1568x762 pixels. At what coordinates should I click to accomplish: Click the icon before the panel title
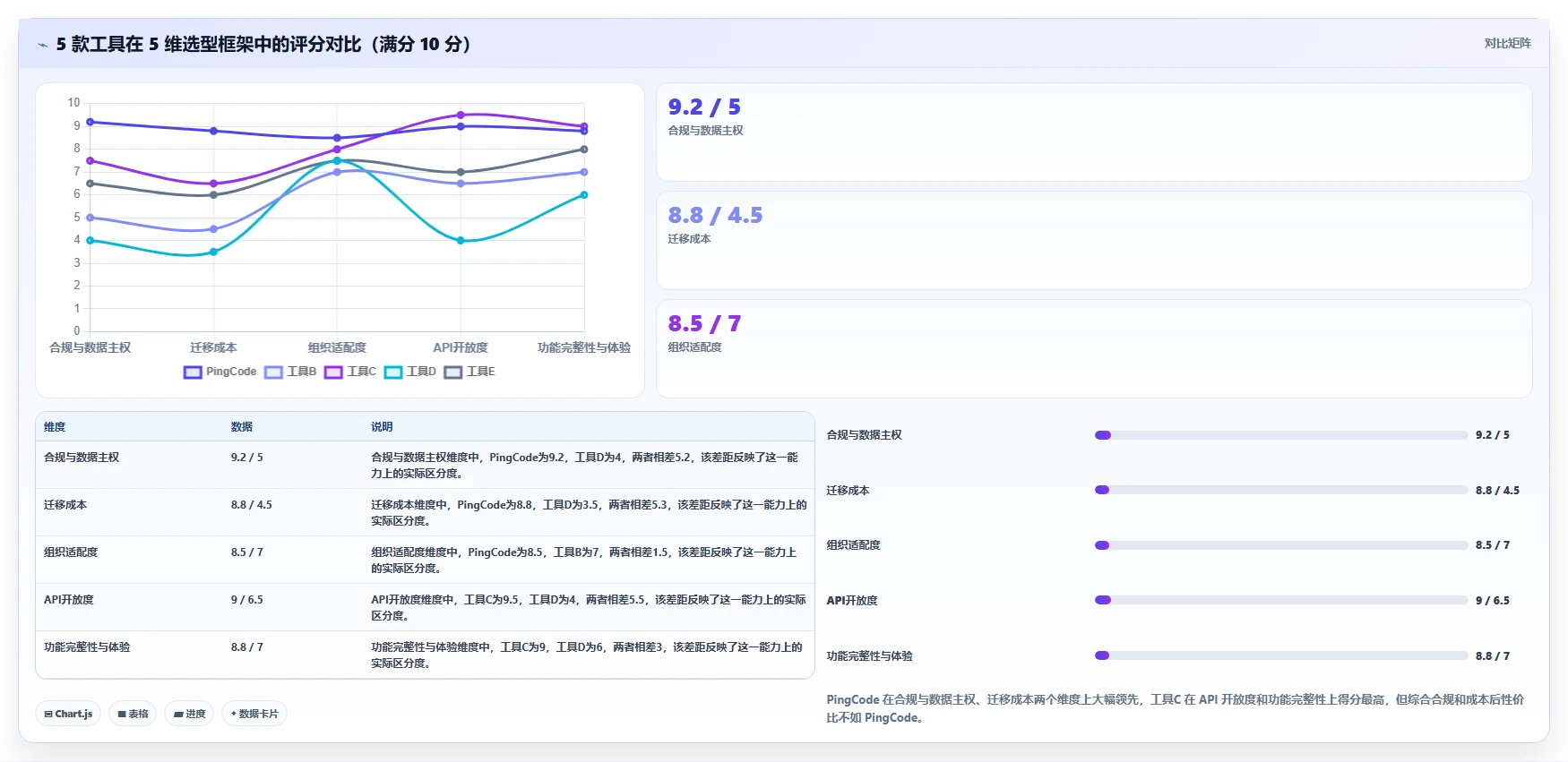(x=42, y=45)
